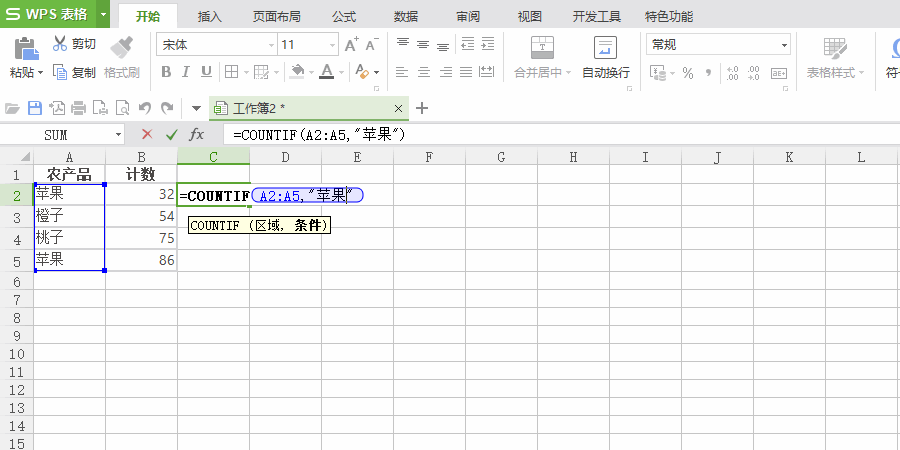Viewport: 900px width, 450px height.
Task: Align cell content to top
Action: pyautogui.click(x=403, y=44)
